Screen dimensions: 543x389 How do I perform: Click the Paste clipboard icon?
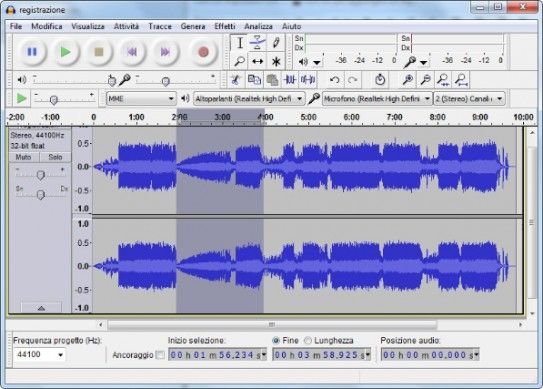(x=272, y=80)
